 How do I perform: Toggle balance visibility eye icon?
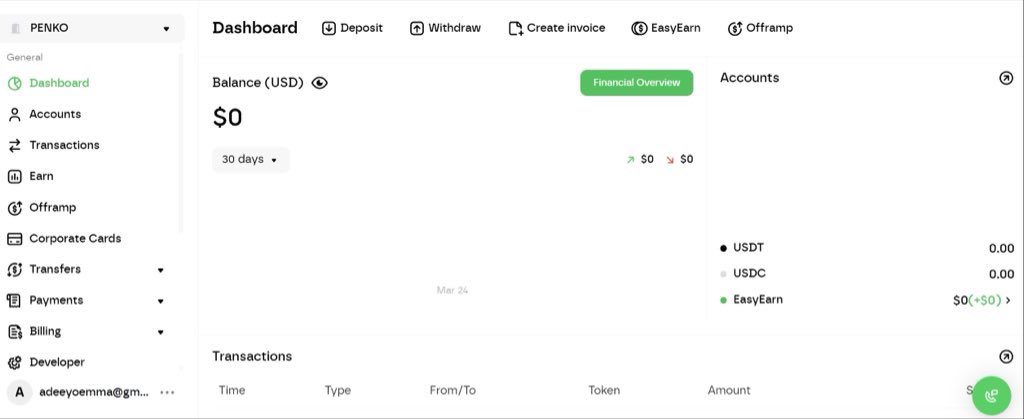pos(319,83)
